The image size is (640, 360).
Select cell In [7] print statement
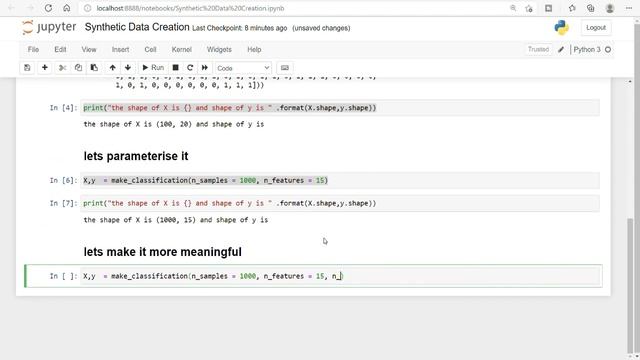340,203
